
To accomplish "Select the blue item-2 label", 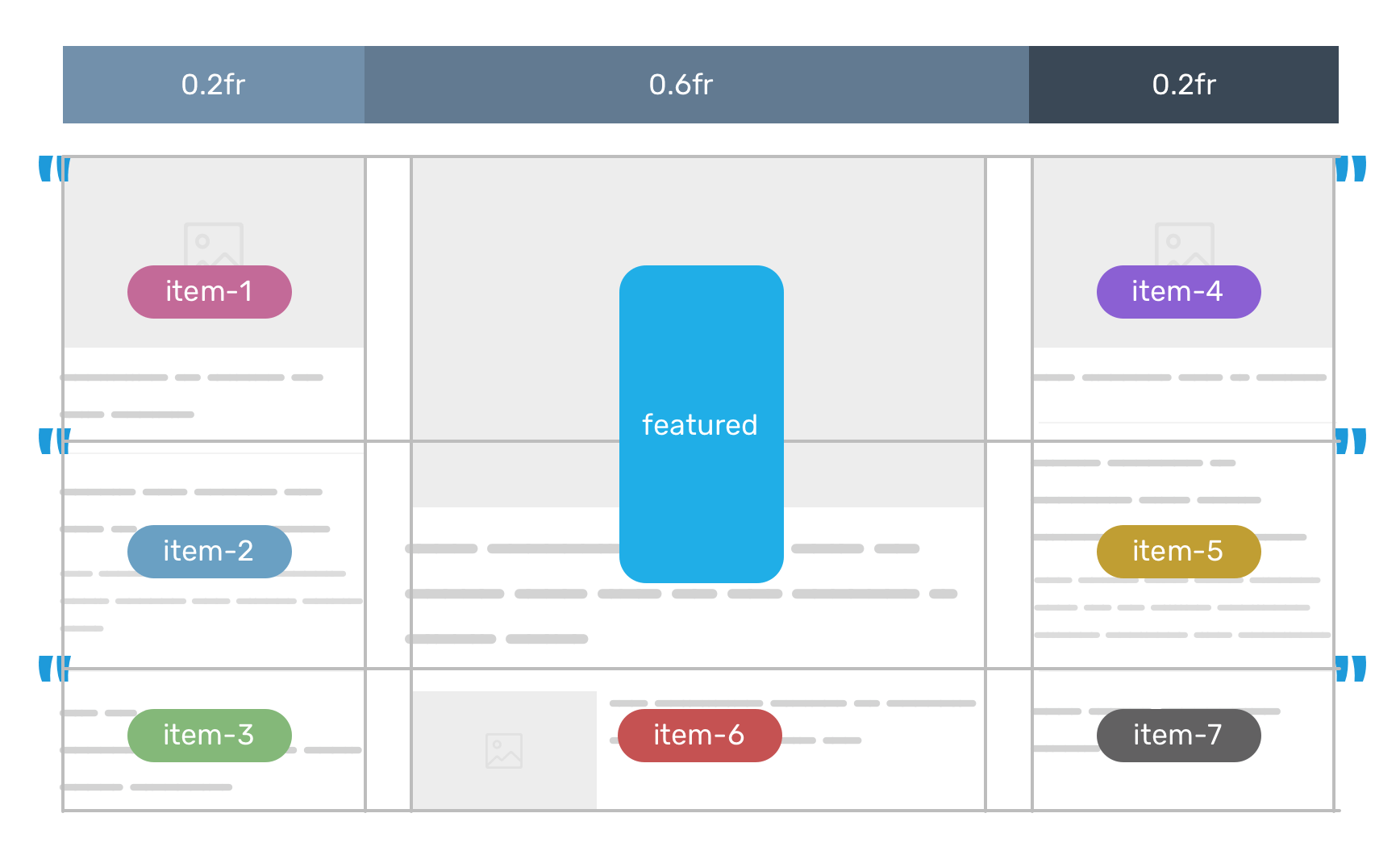I will click(x=210, y=552).
